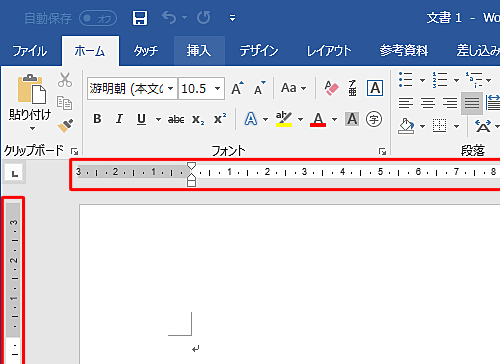Switch to the ホーム tab

click(x=90, y=51)
